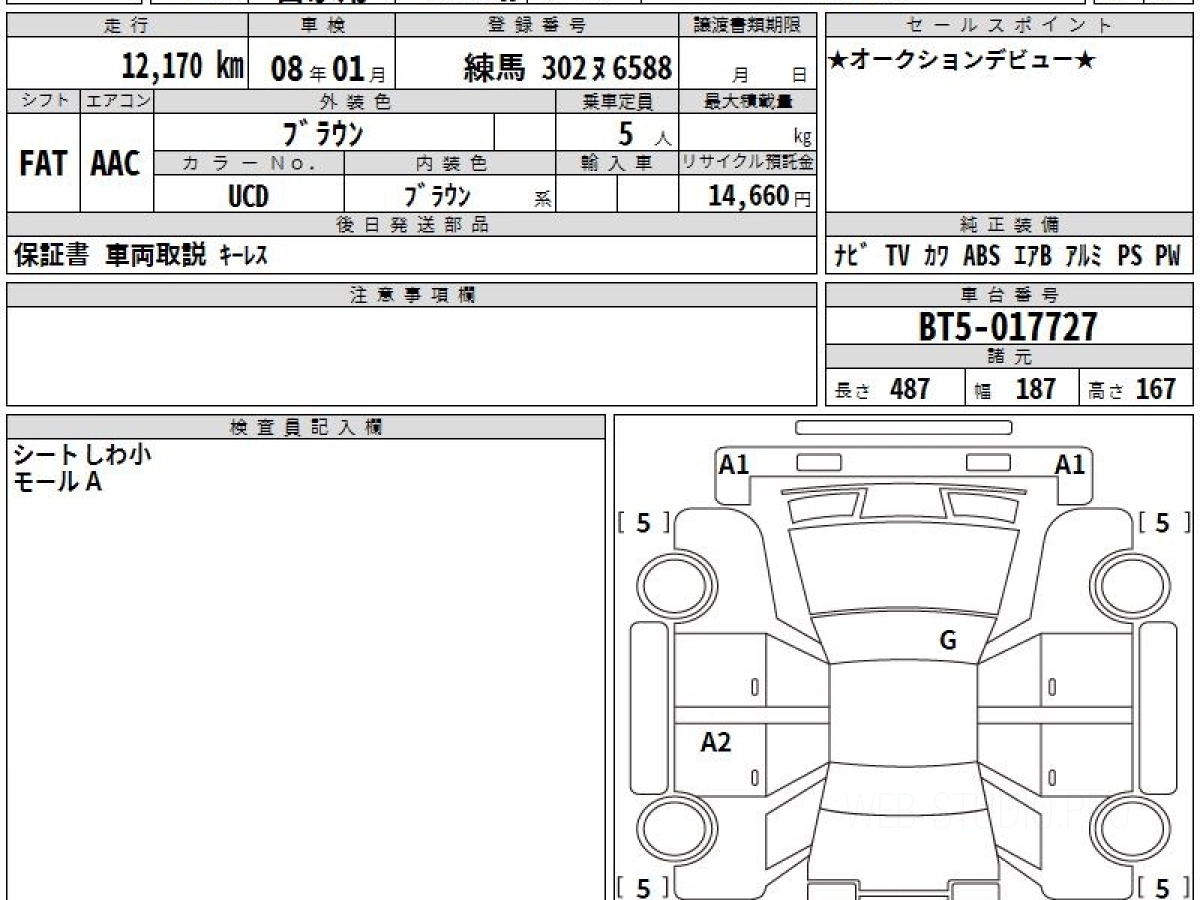This screenshot has width=1200, height=900.
Task: Select ABS in equipment list
Action: coord(981,256)
